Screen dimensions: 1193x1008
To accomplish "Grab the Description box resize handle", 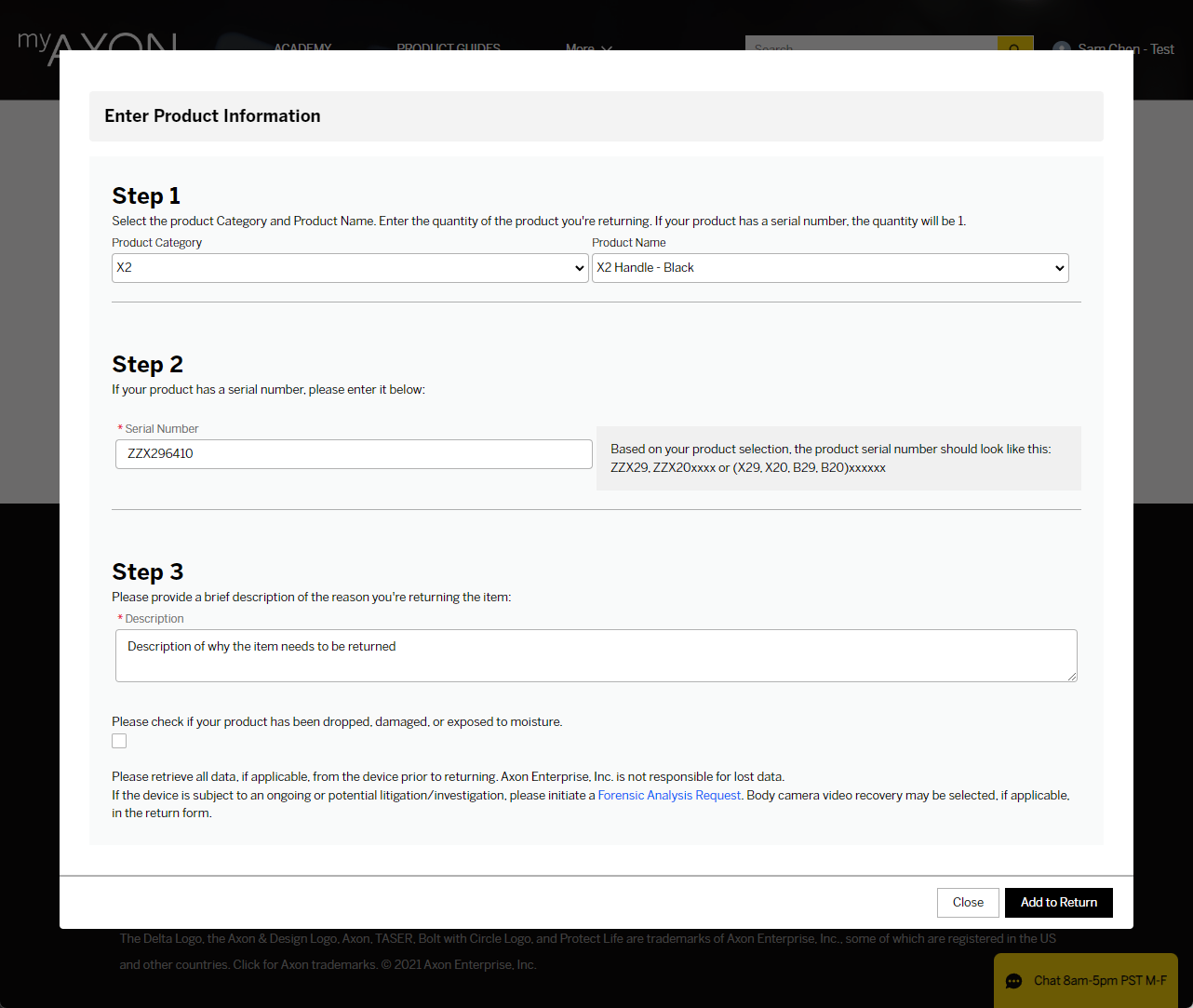I will point(1072,677).
